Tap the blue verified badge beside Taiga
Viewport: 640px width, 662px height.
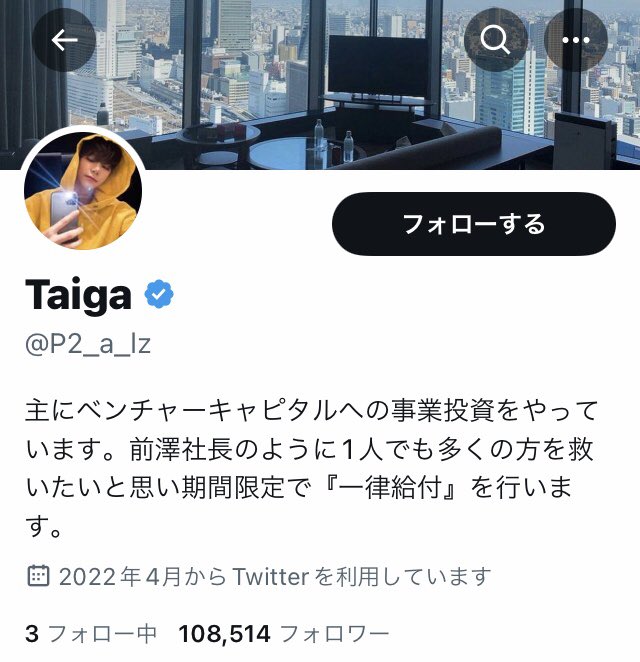pyautogui.click(x=159, y=294)
